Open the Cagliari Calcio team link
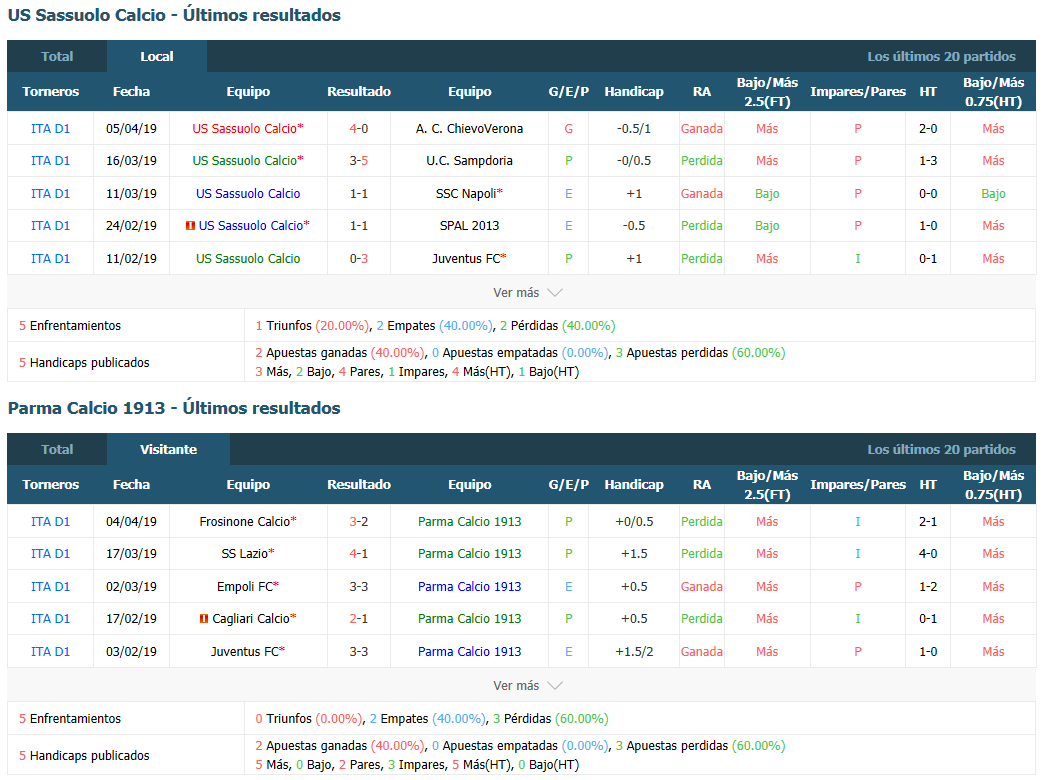The width and height of the screenshot is (1044, 780). coord(251,619)
